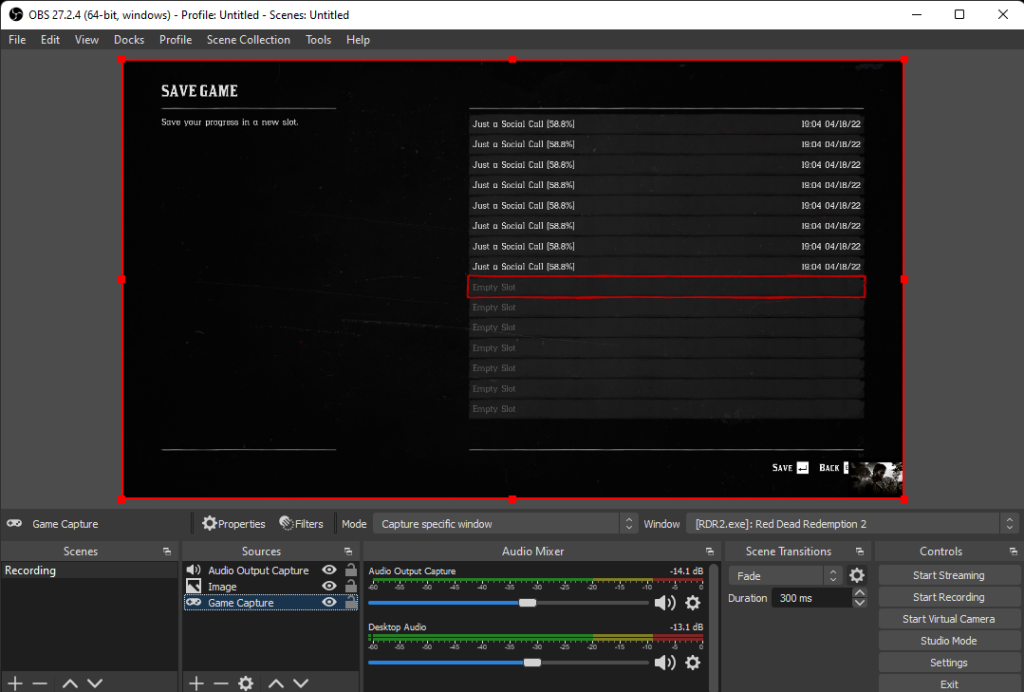
Task: Open the Edit menu
Action: (50, 40)
